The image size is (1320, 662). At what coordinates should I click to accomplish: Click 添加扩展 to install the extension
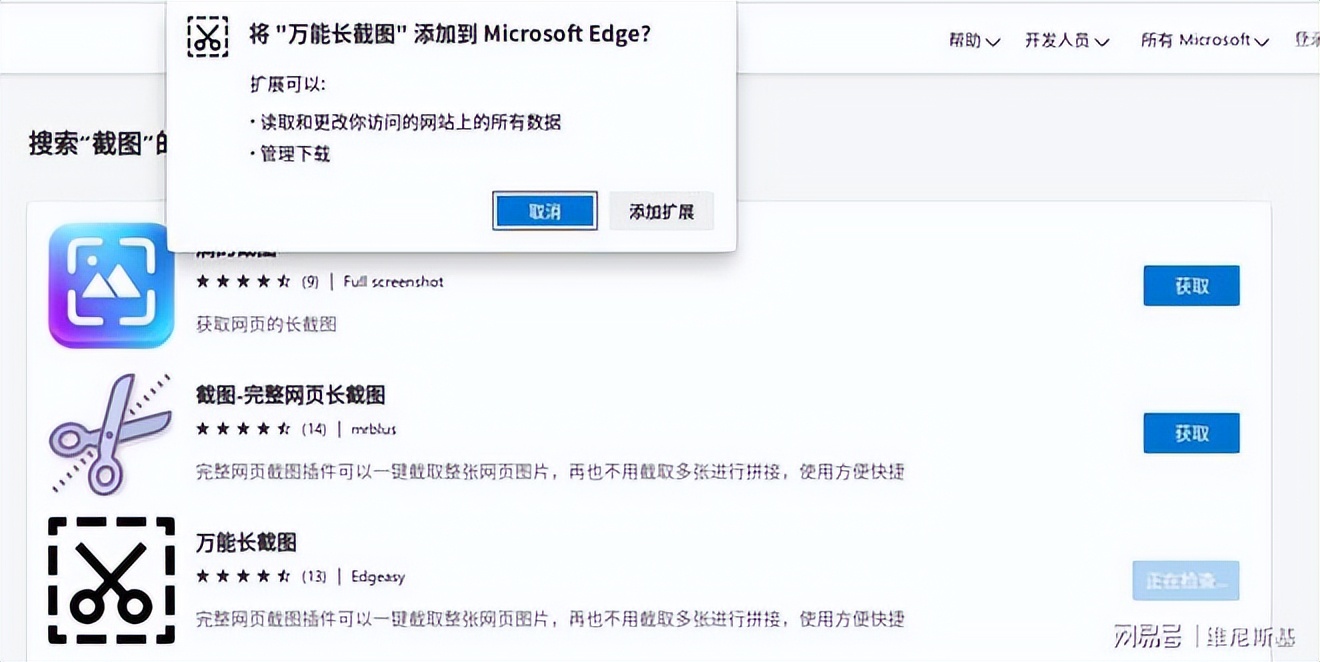click(x=661, y=211)
